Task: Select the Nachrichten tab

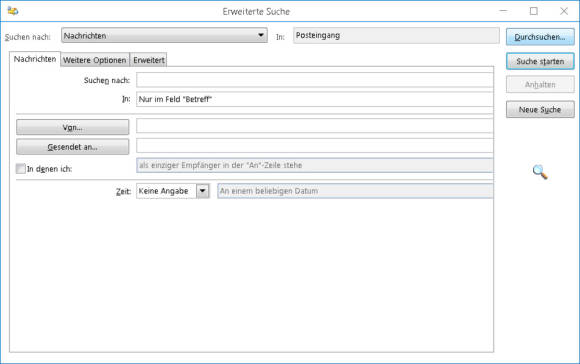Action: click(35, 59)
